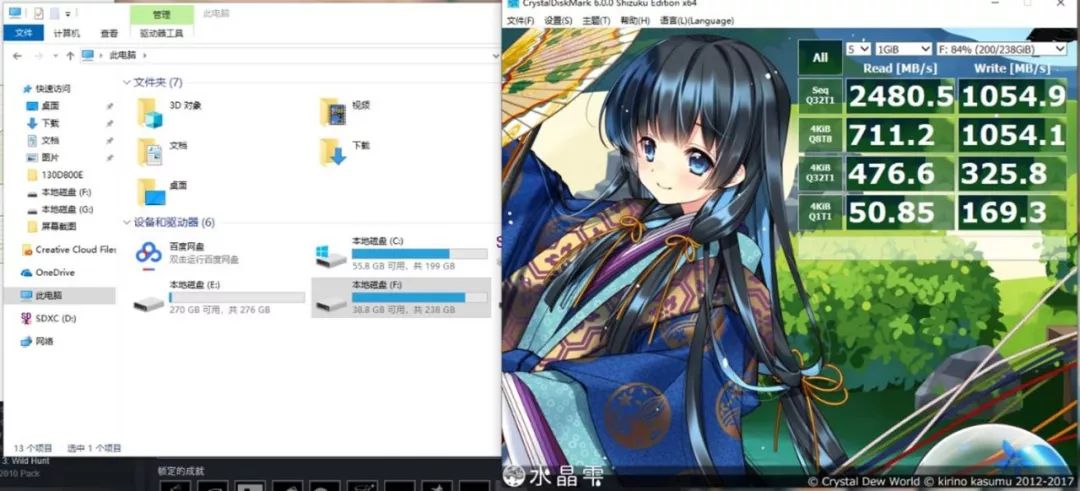Click the properties icon in quick access toolbar

(38, 13)
